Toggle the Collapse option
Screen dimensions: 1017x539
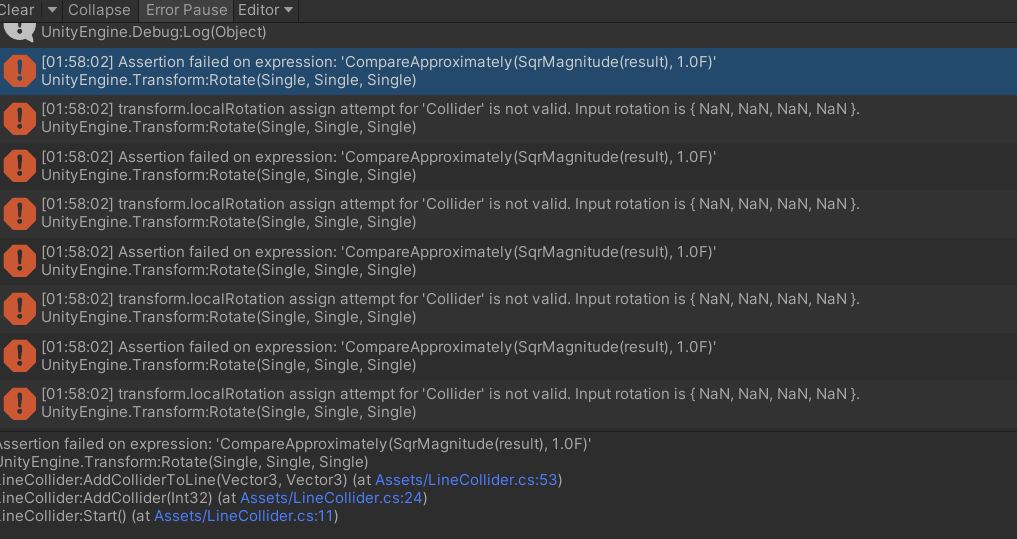click(99, 10)
